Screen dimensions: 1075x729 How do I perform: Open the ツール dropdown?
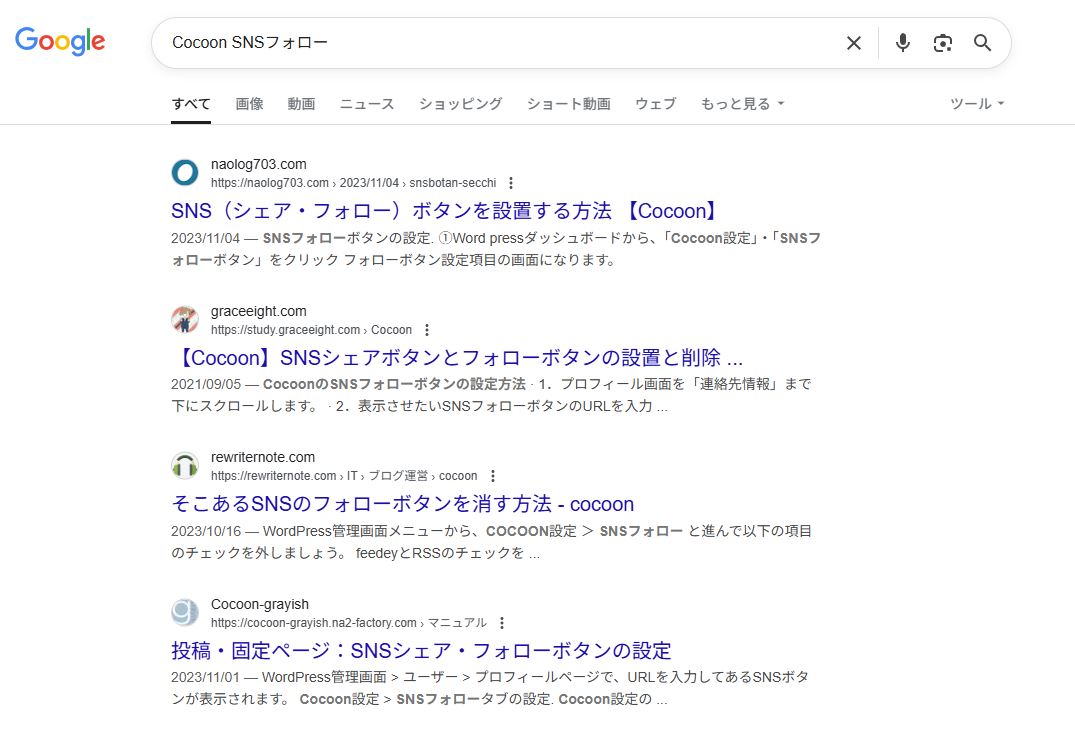977,104
